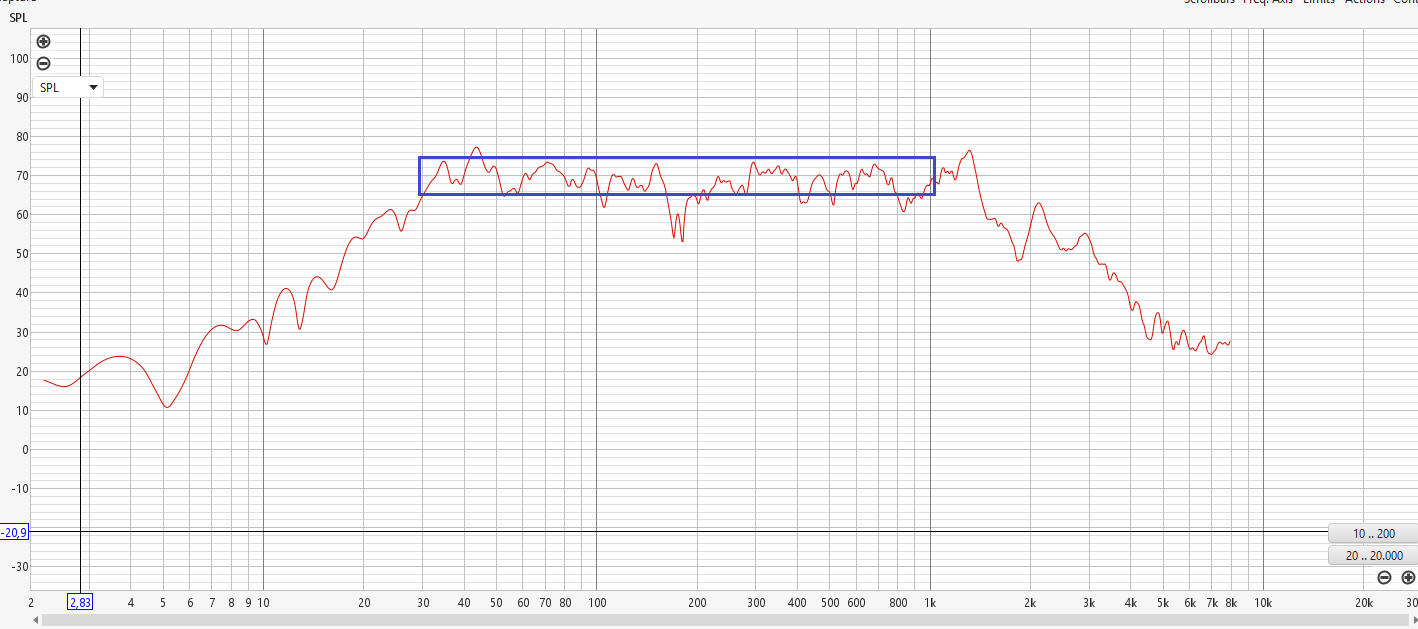Set frequency range with 10 .. 200 button
This screenshot has width=1418, height=629.
[1373, 534]
